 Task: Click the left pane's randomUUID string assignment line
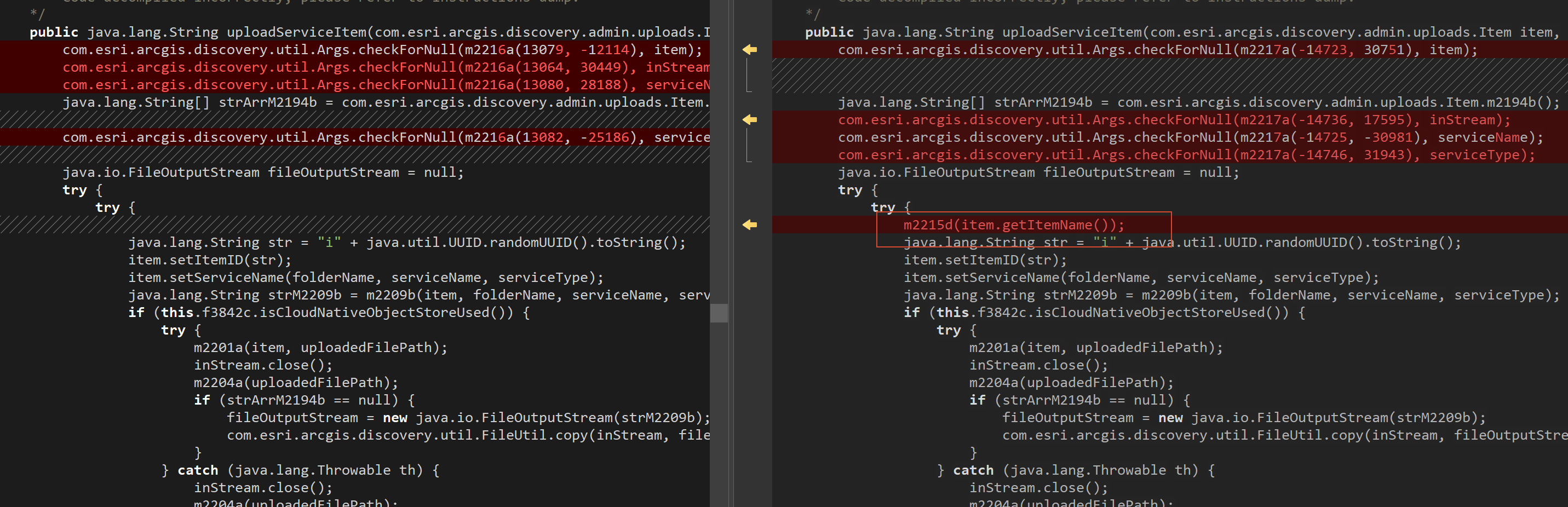pyautogui.click(x=406, y=243)
